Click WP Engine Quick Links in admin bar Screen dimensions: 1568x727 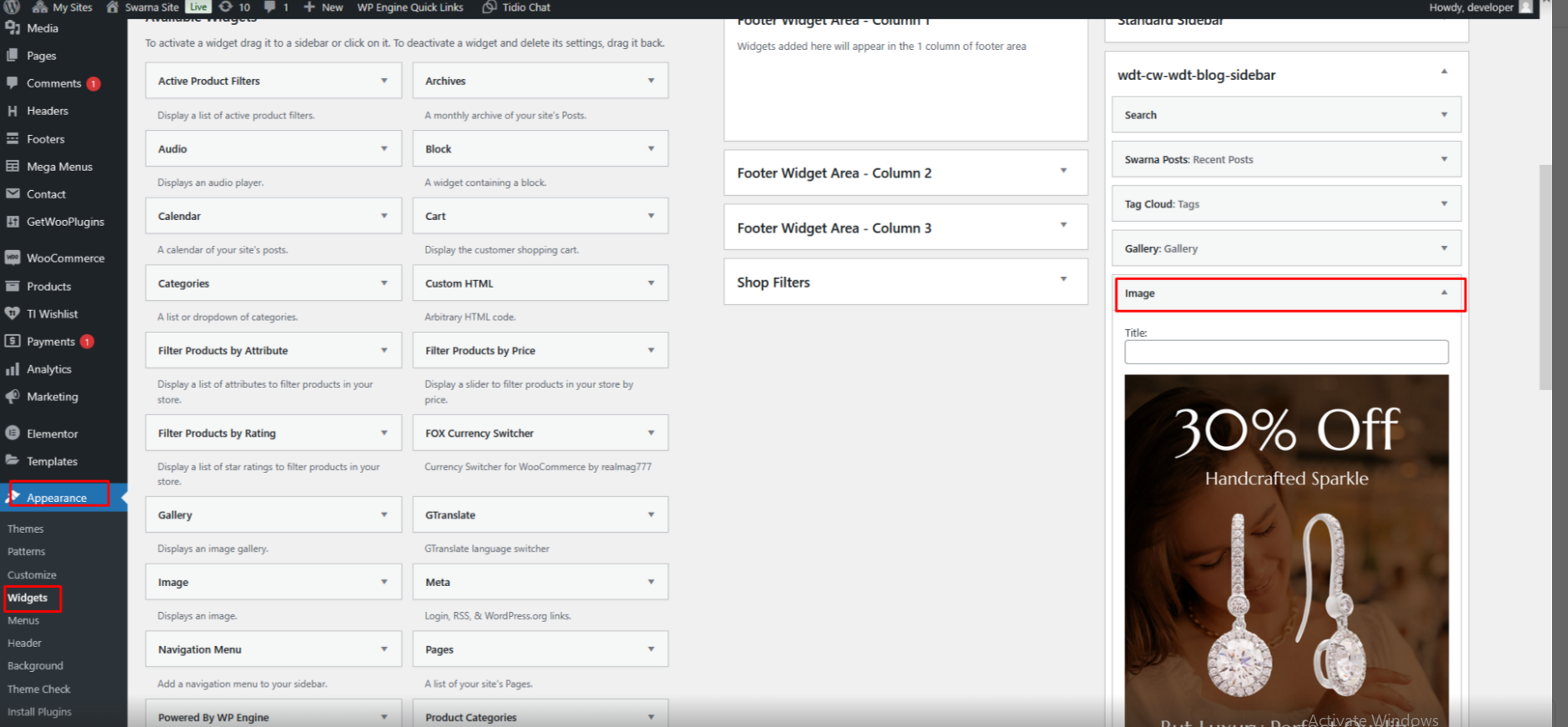[410, 7]
